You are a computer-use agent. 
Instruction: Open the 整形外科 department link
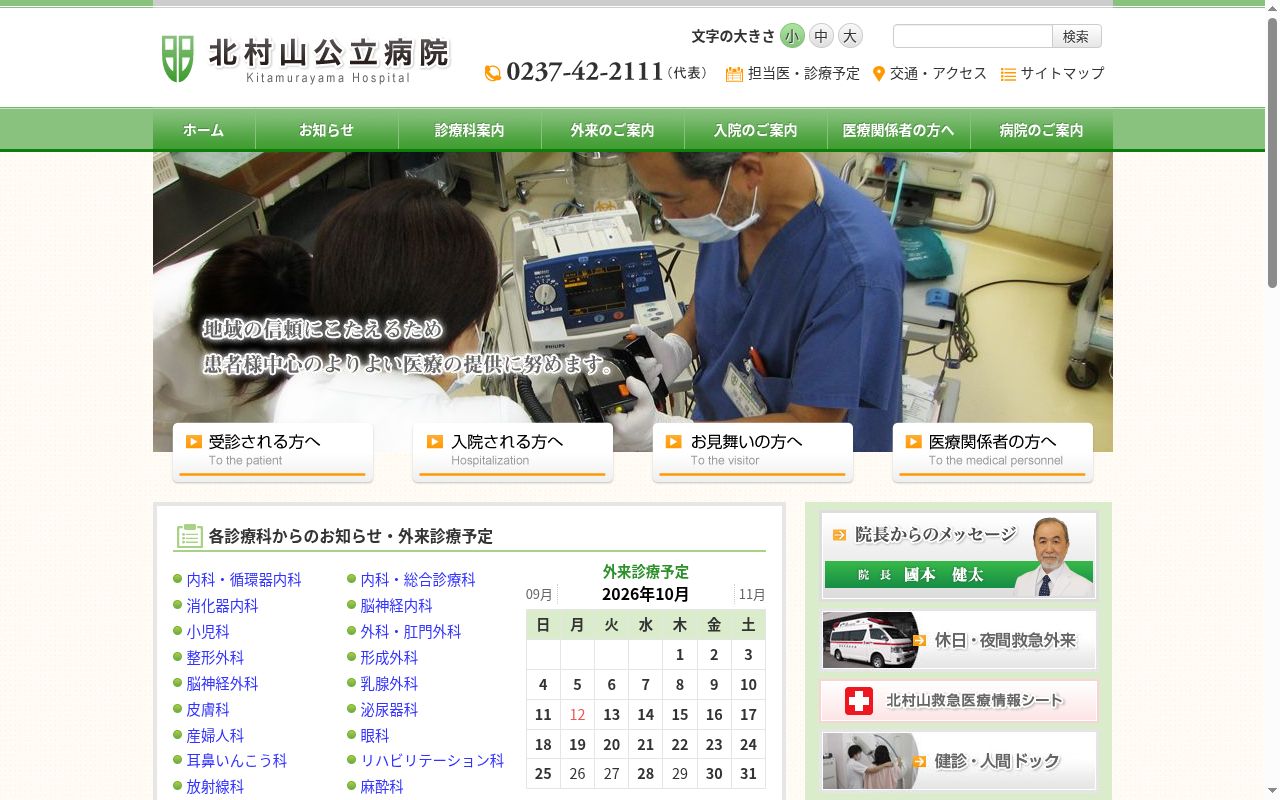pyautogui.click(x=215, y=658)
